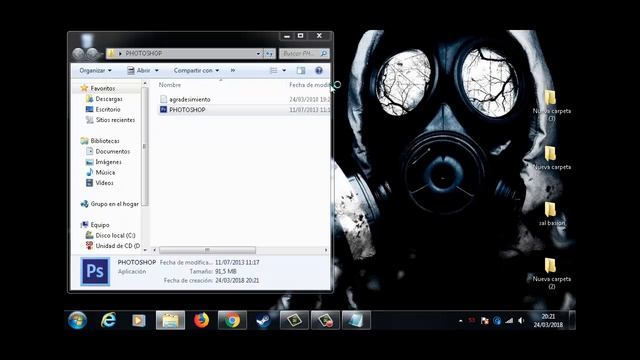Click the Abrir toolbar button

click(139, 71)
